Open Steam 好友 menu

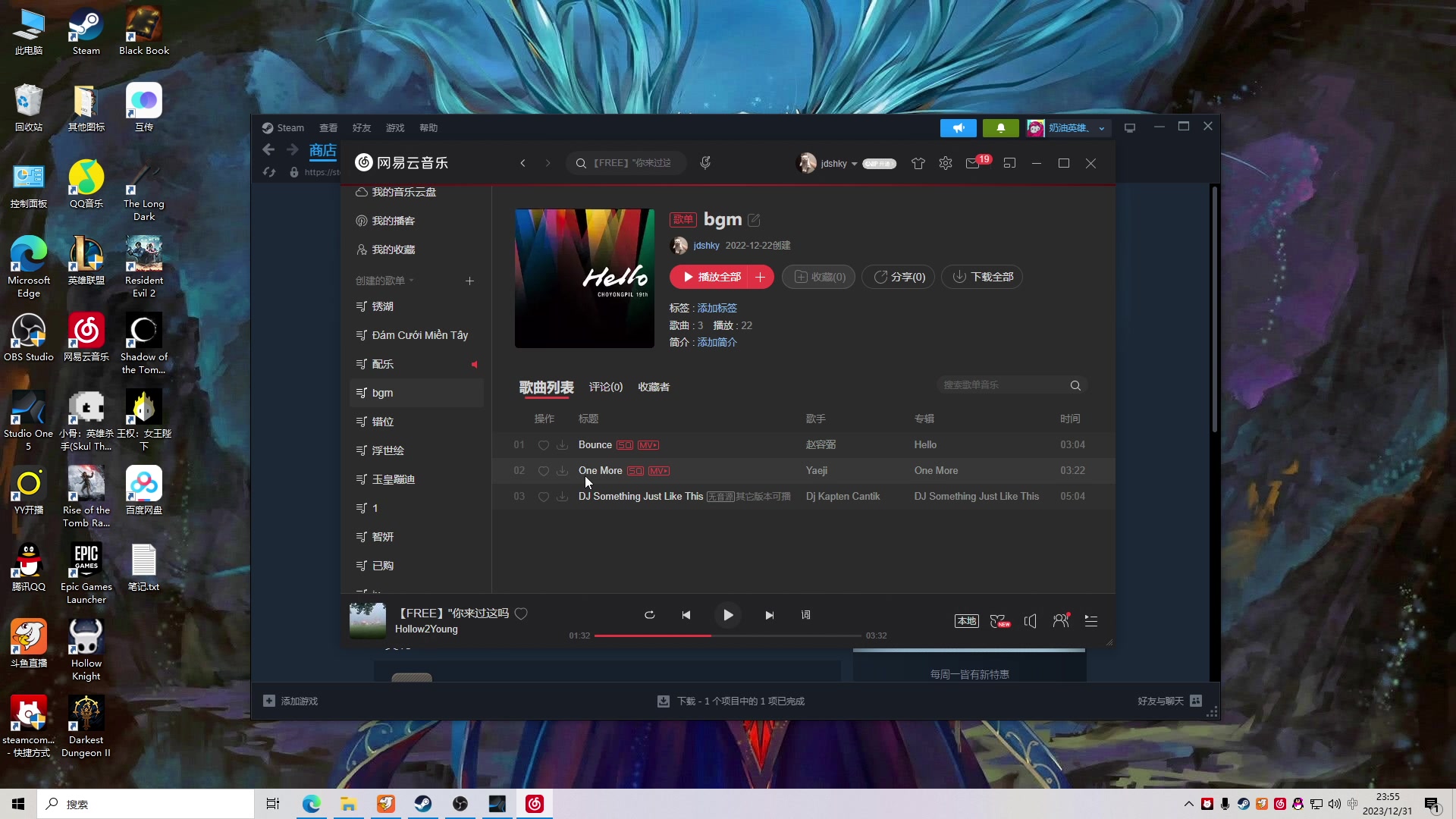(362, 128)
